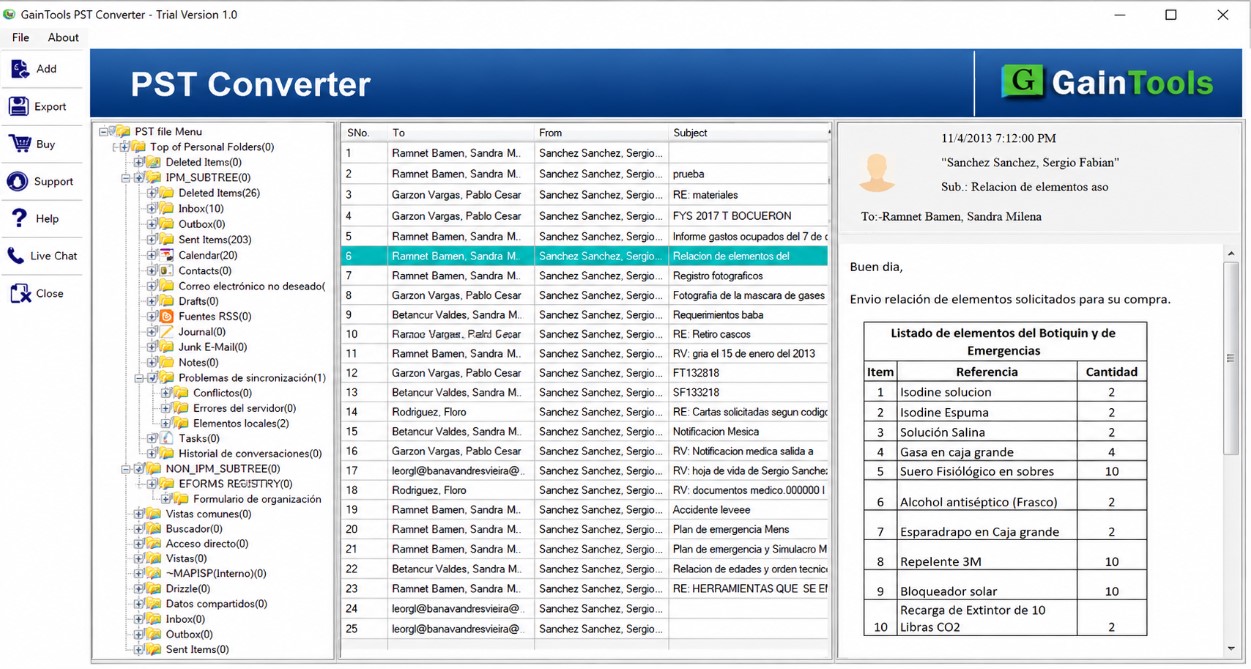The height and width of the screenshot is (669, 1251).
Task: Select email with subject 'FT132818'
Action: click(x=585, y=373)
